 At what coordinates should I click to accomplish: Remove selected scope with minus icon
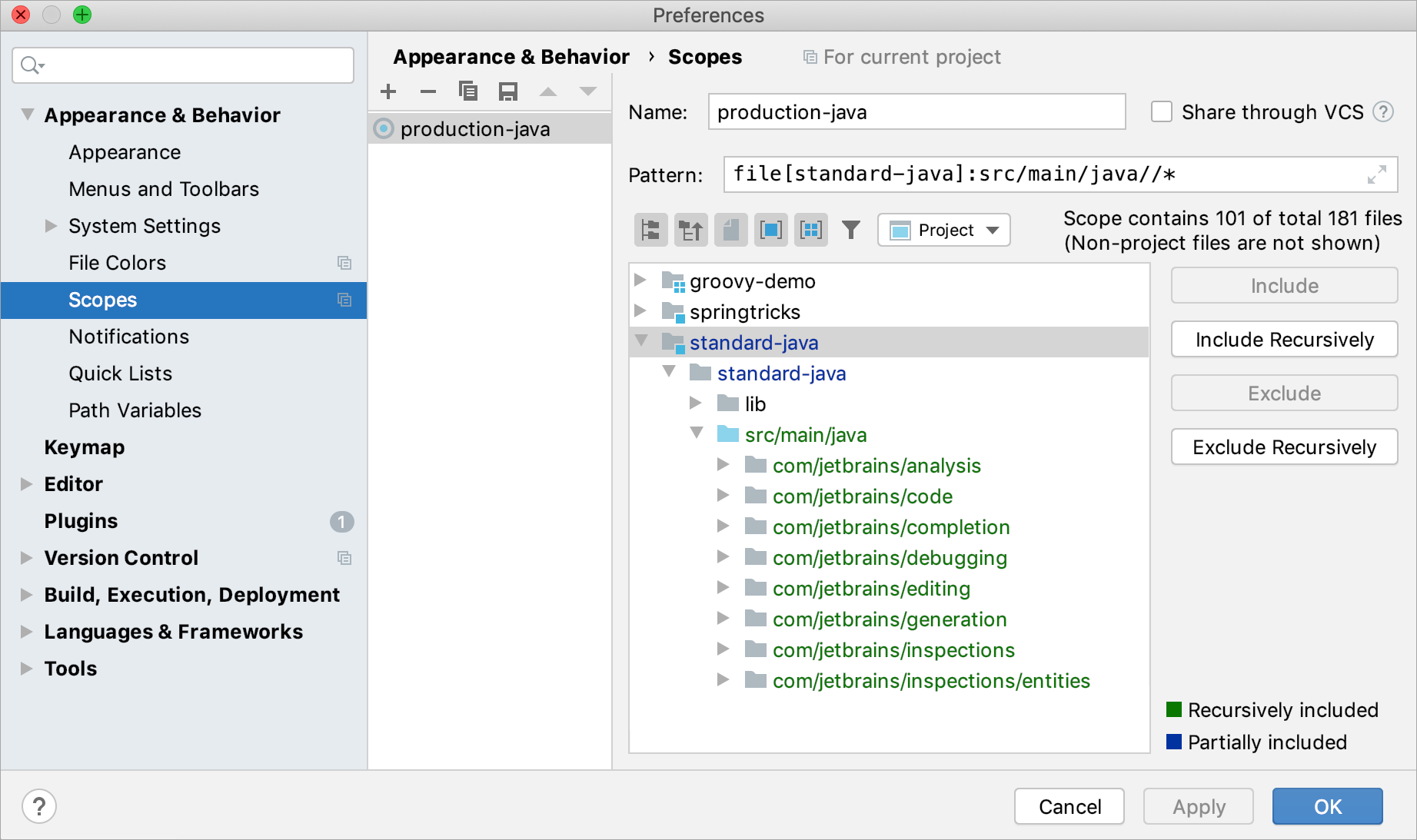[428, 91]
